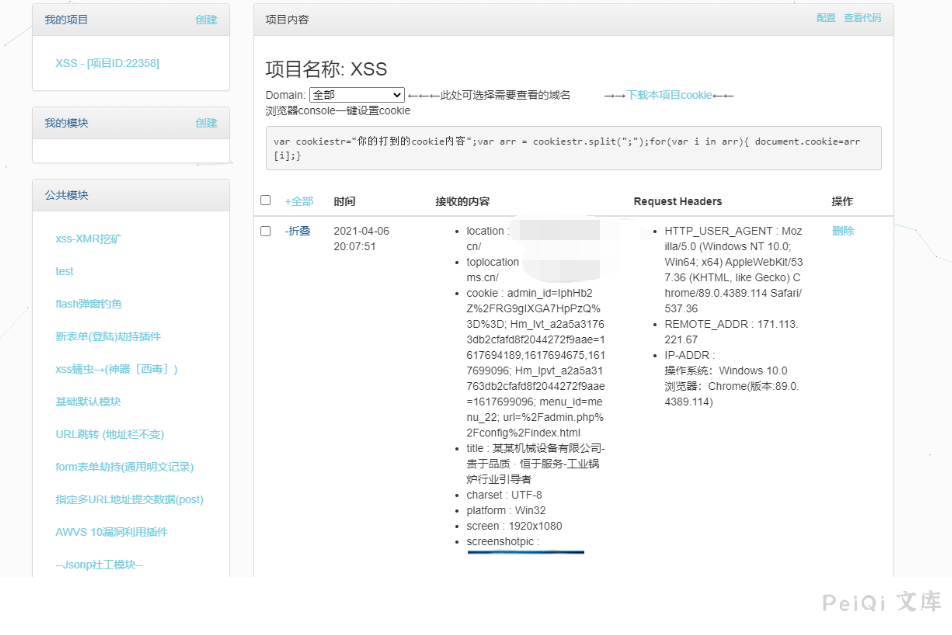The height and width of the screenshot is (635, 952).
Task: Click 创建 link in 我的模块 panel
Action: (x=206, y=123)
